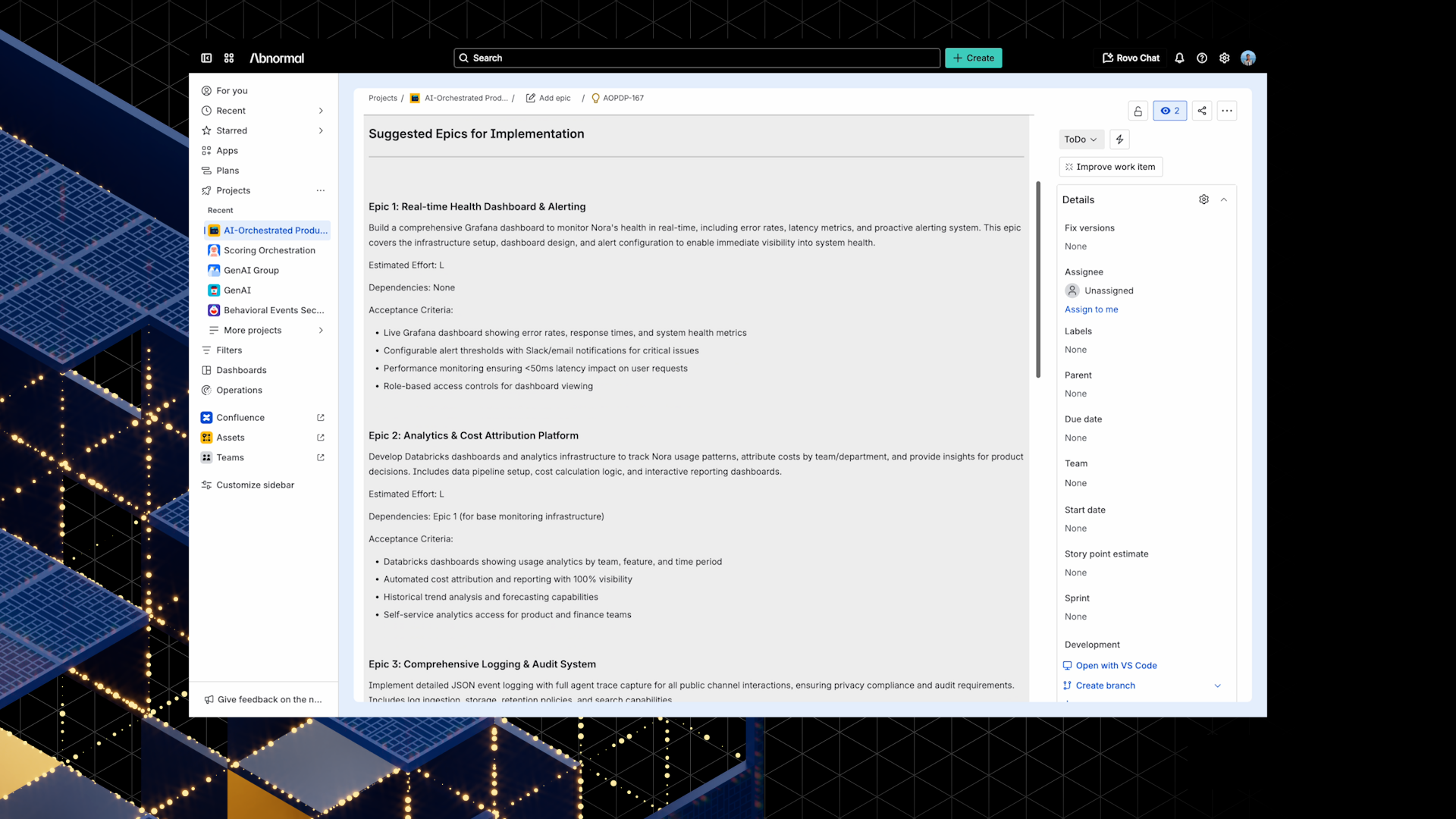
Task: Edit Story point estimate None value
Action: [1075, 573]
